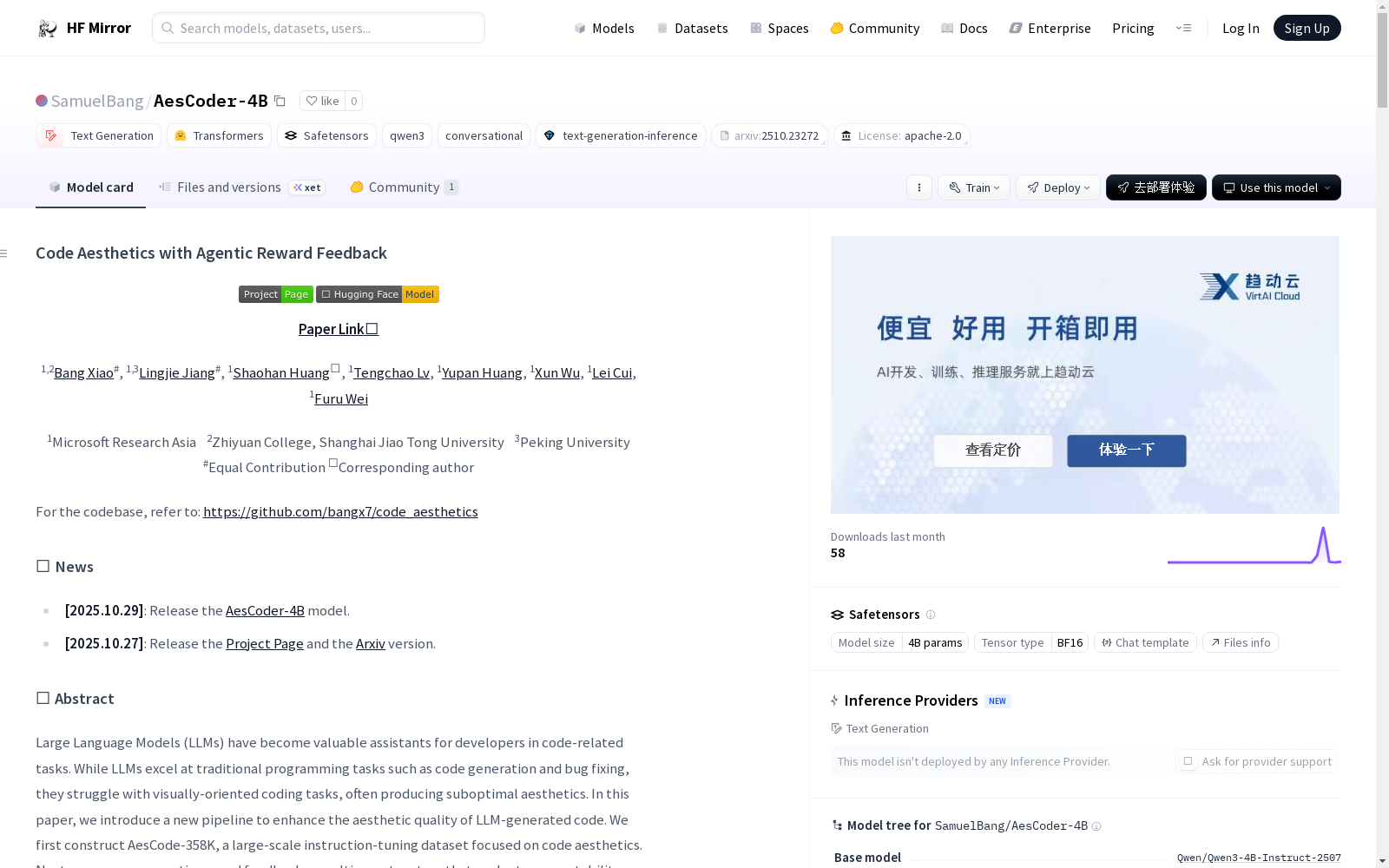Screen dimensions: 1389x868
Task: Open Enterprise in the top navigation
Action: click(x=1050, y=29)
